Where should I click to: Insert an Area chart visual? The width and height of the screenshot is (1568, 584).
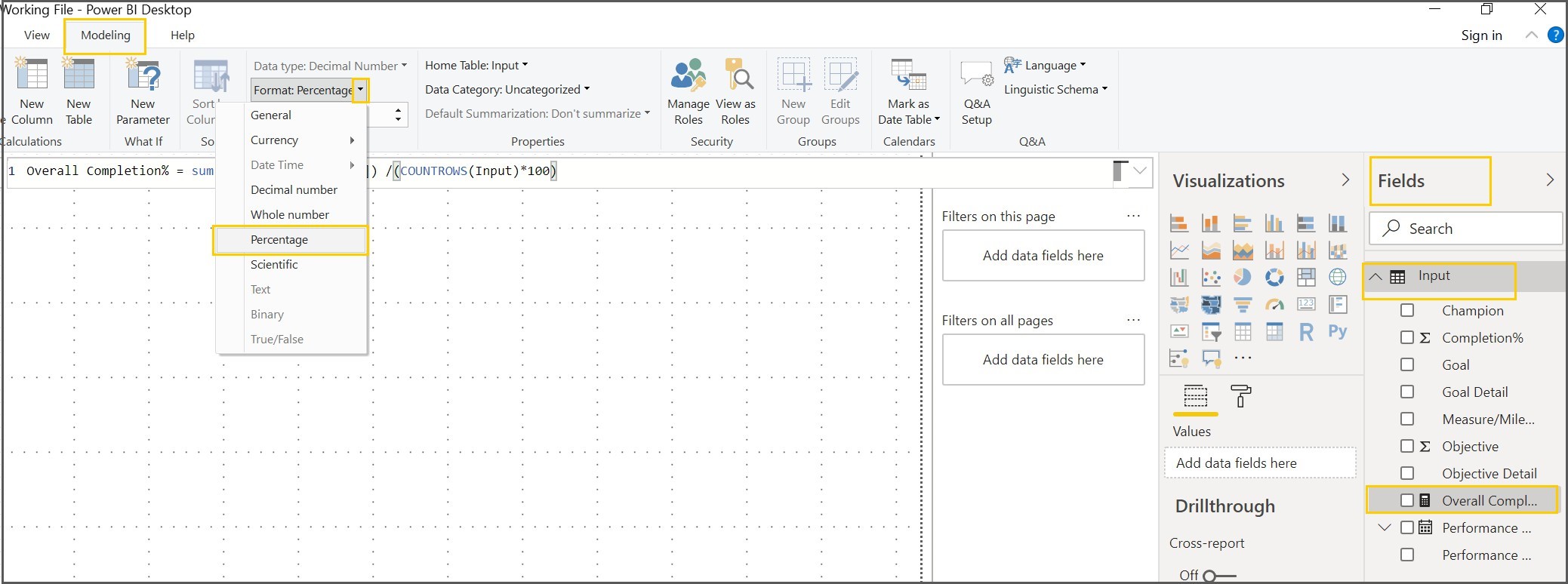pos(1211,251)
